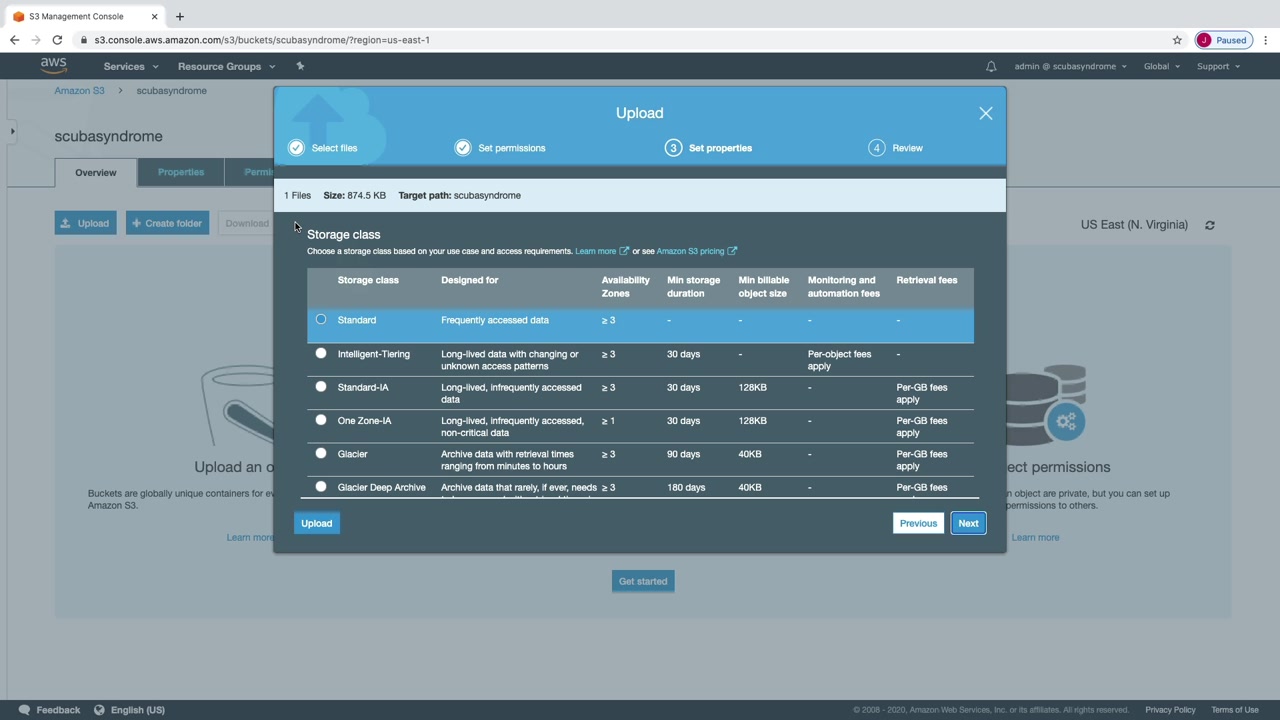Click the pin shortcut icon in navbar
The height and width of the screenshot is (720, 1280).
300,66
